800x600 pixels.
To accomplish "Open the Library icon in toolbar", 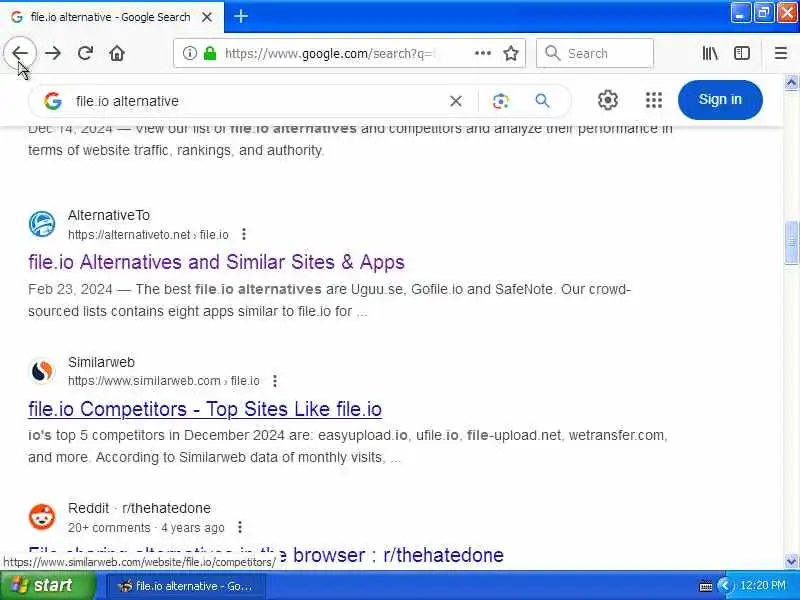I will click(x=710, y=53).
